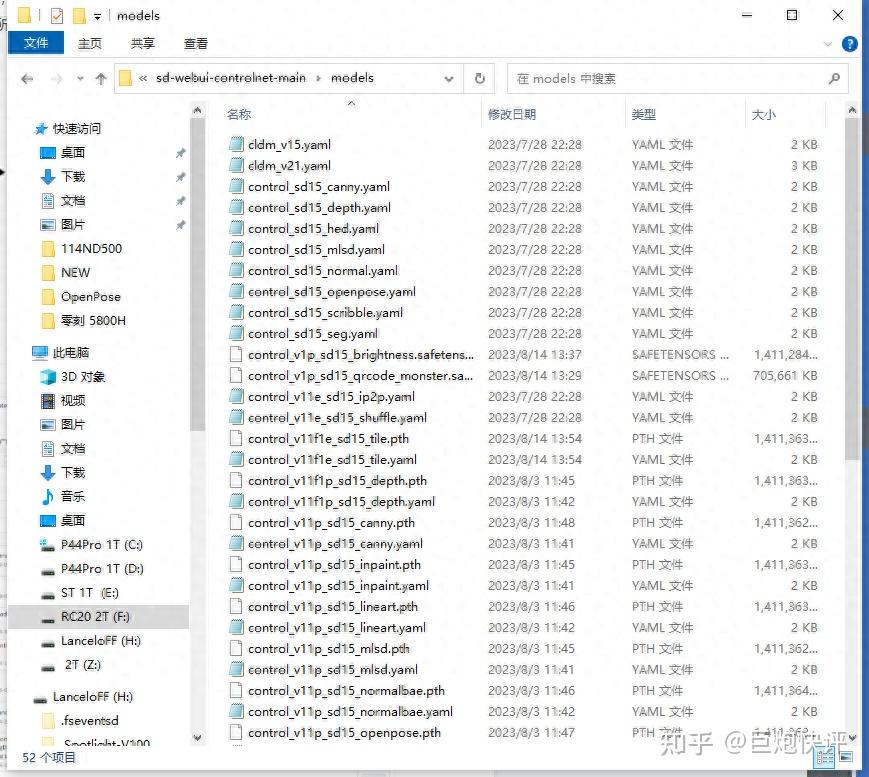Image resolution: width=869 pixels, height=777 pixels.
Task: Click the pin icon next to 桌面
Action: click(180, 152)
